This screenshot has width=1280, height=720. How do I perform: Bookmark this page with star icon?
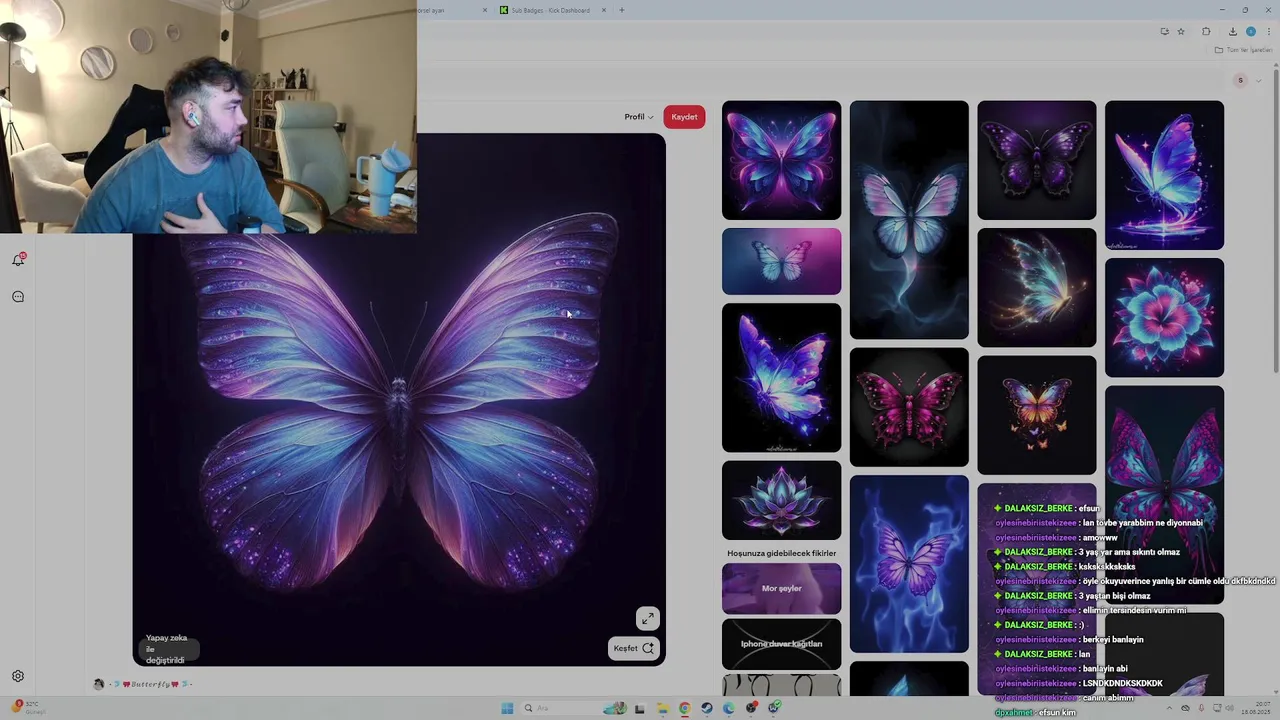[x=1181, y=32]
